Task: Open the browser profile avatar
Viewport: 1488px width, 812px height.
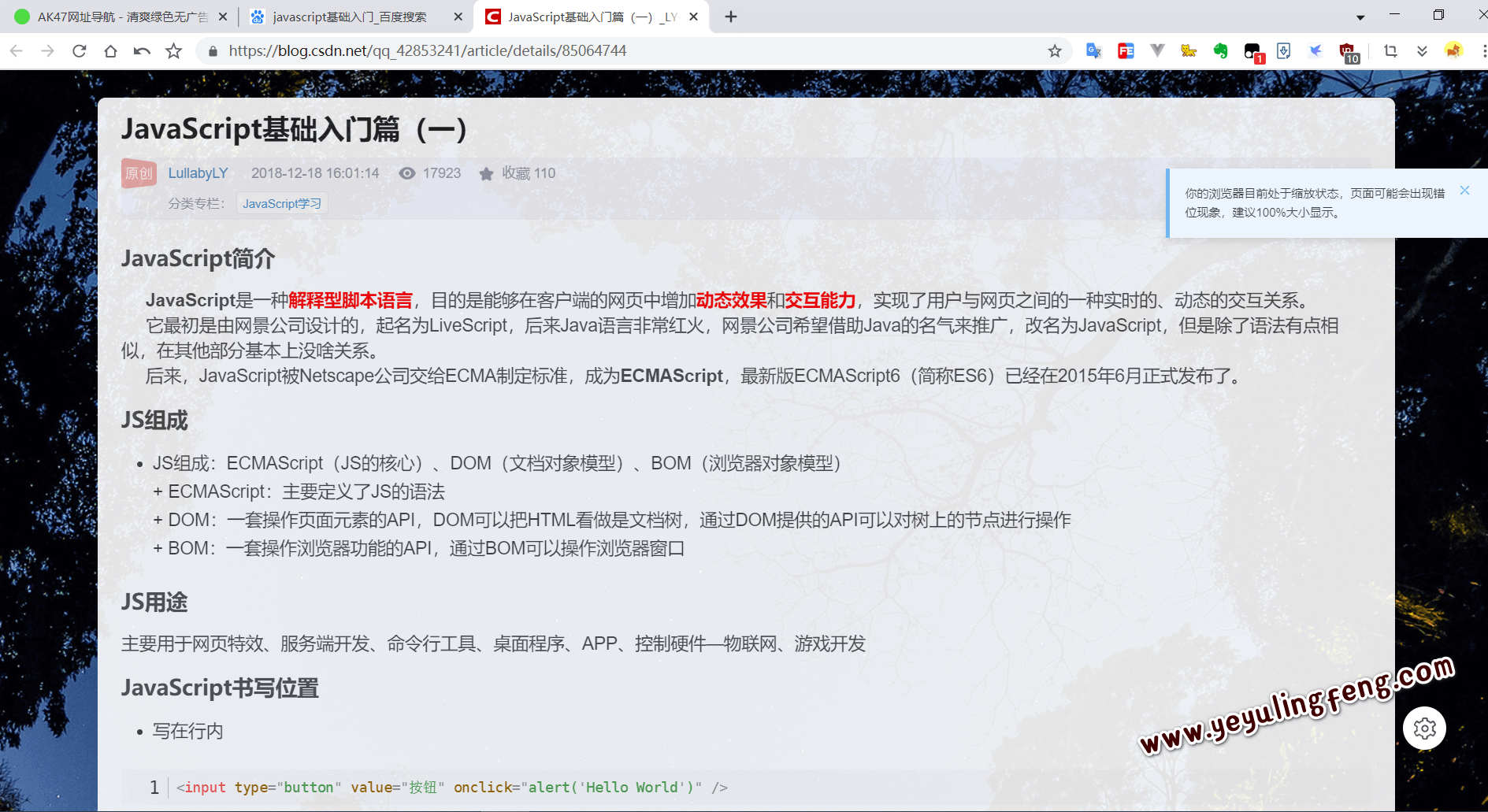Action: point(1453,51)
